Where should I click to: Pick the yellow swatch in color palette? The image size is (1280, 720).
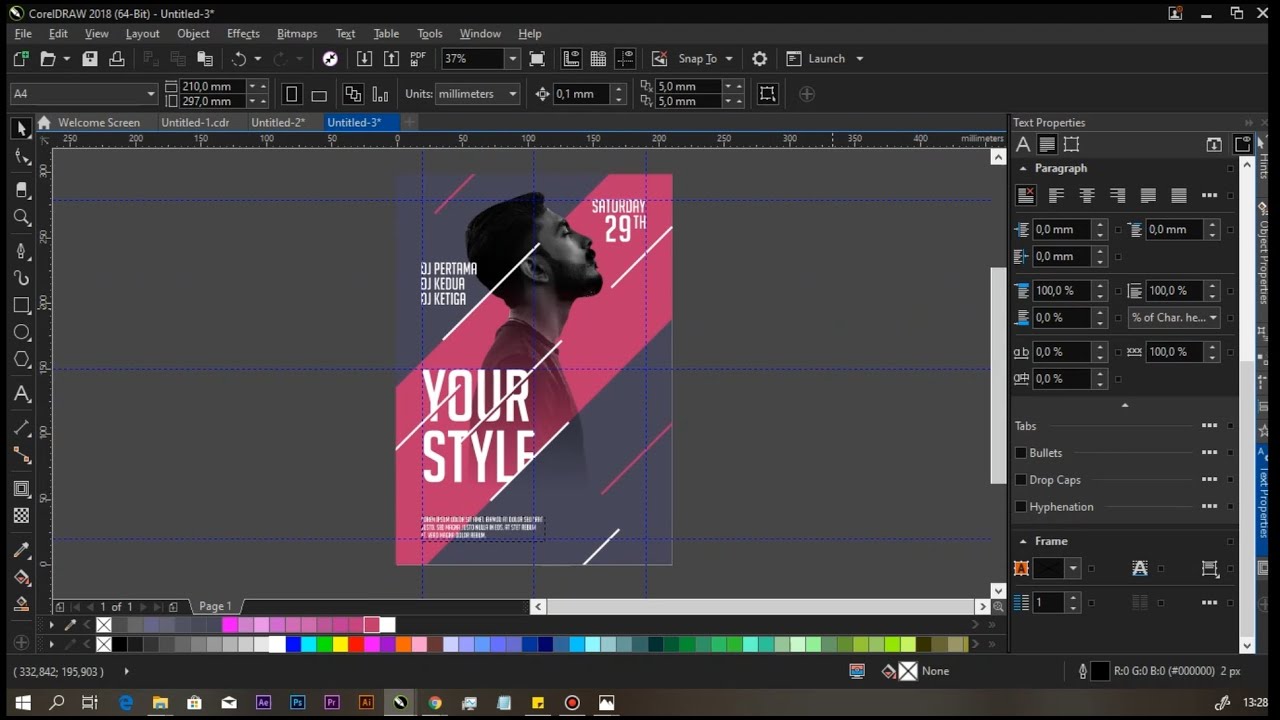click(x=340, y=645)
